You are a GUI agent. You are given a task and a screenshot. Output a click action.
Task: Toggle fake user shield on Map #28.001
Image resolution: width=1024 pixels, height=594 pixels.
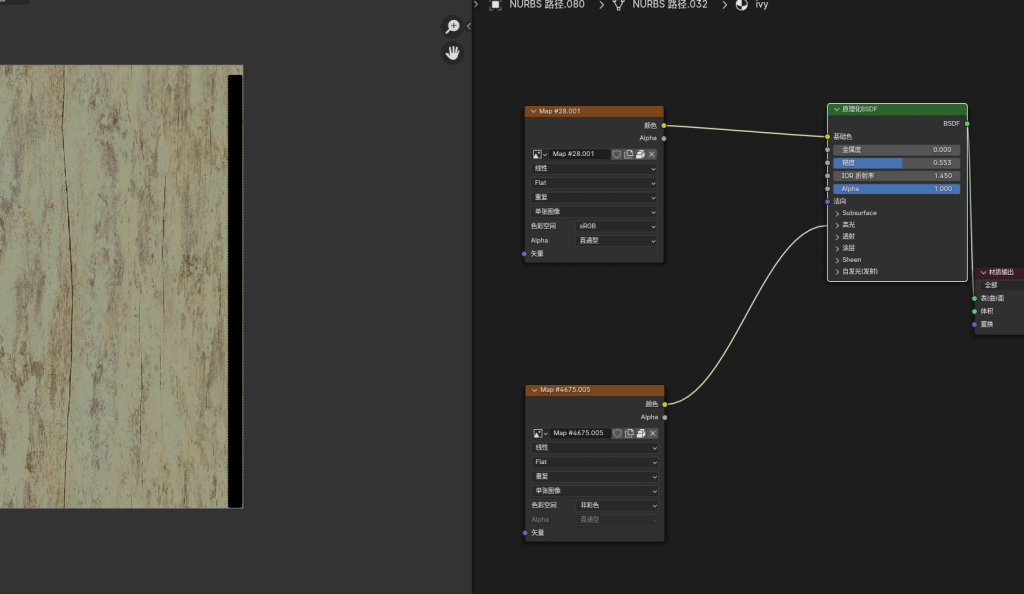(x=617, y=154)
